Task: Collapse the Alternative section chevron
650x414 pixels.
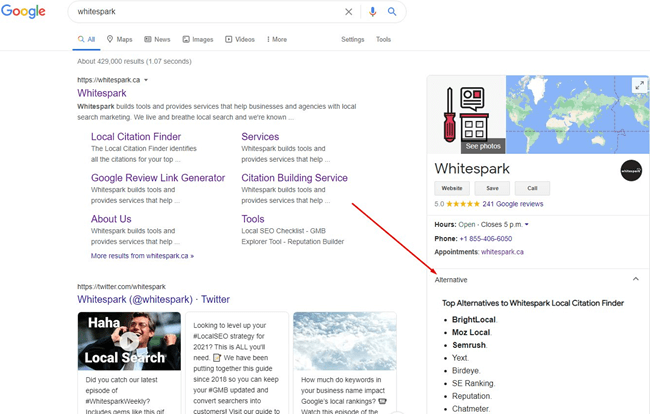Action: (636, 279)
